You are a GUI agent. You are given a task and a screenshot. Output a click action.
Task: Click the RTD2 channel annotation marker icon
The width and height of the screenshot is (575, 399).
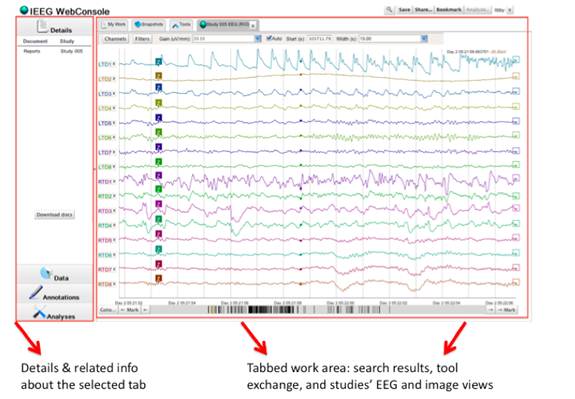[x=158, y=189]
